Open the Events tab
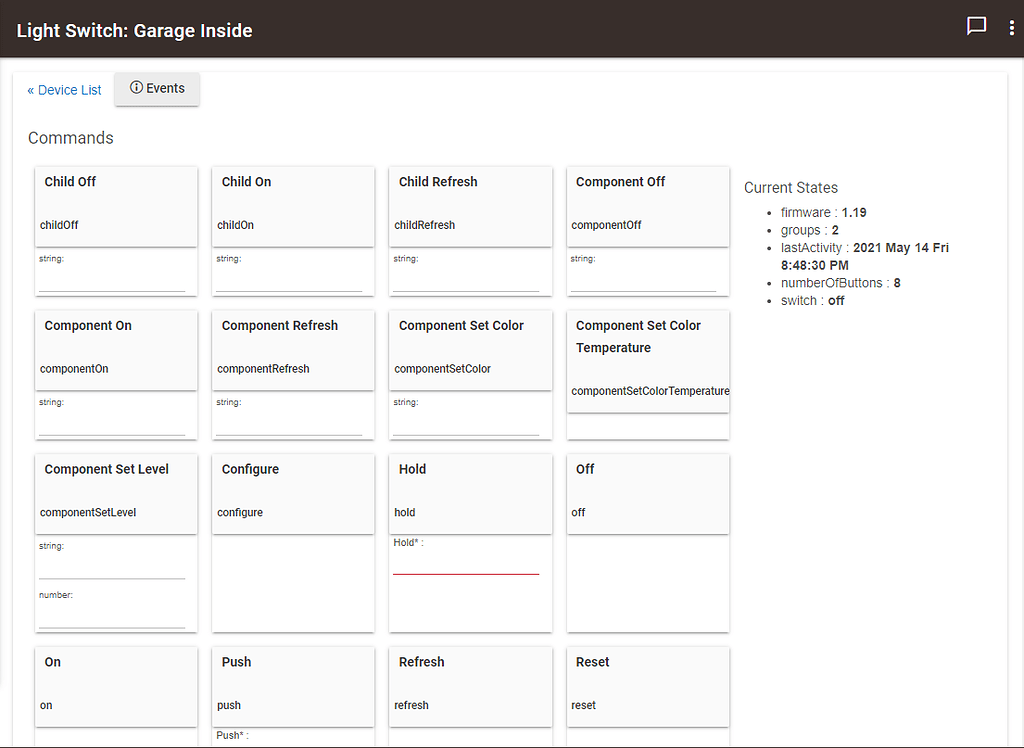This screenshot has width=1024, height=748. click(x=157, y=89)
